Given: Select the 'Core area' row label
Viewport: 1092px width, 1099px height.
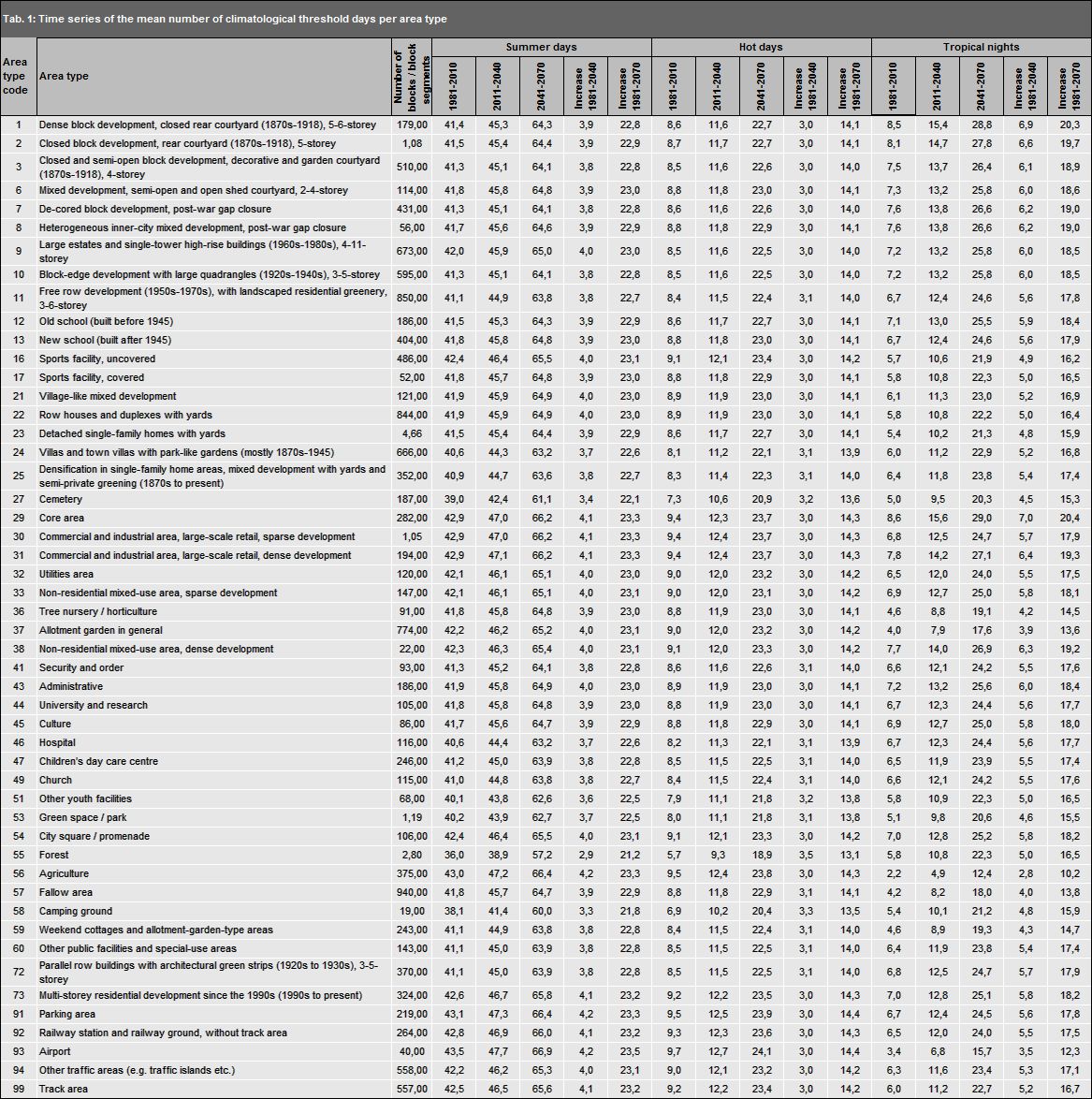Looking at the screenshot, I should pyautogui.click(x=62, y=518).
